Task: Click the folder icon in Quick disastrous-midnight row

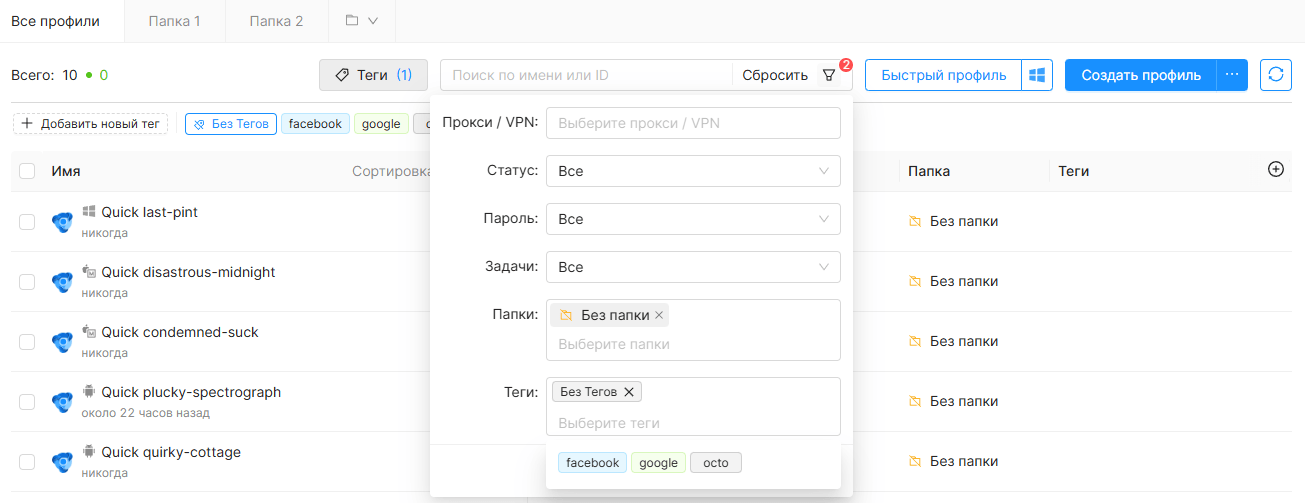Action: click(915, 282)
